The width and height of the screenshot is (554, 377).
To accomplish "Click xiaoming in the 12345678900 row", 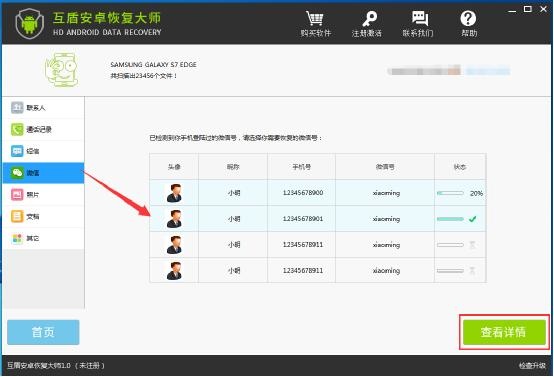I will (x=386, y=193).
